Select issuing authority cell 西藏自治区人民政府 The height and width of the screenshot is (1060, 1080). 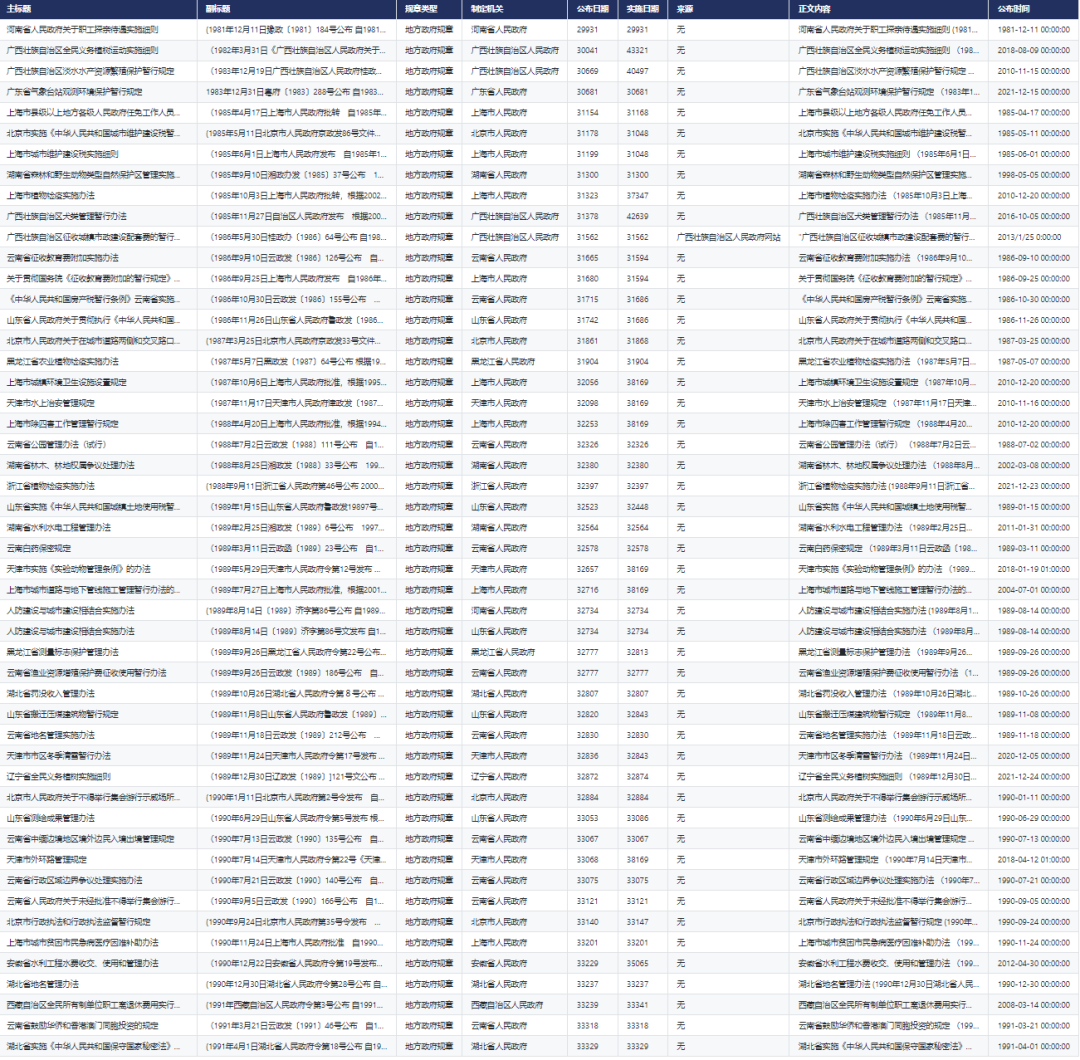[507, 1005]
